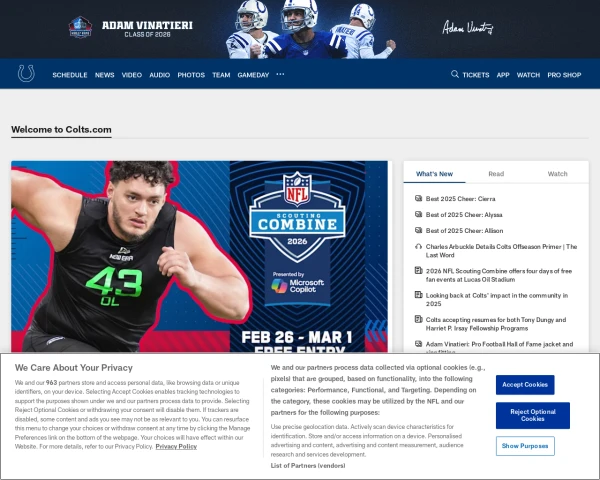The width and height of the screenshot is (600, 480).
Task: Open the Gameday menu item
Action: 253,75
